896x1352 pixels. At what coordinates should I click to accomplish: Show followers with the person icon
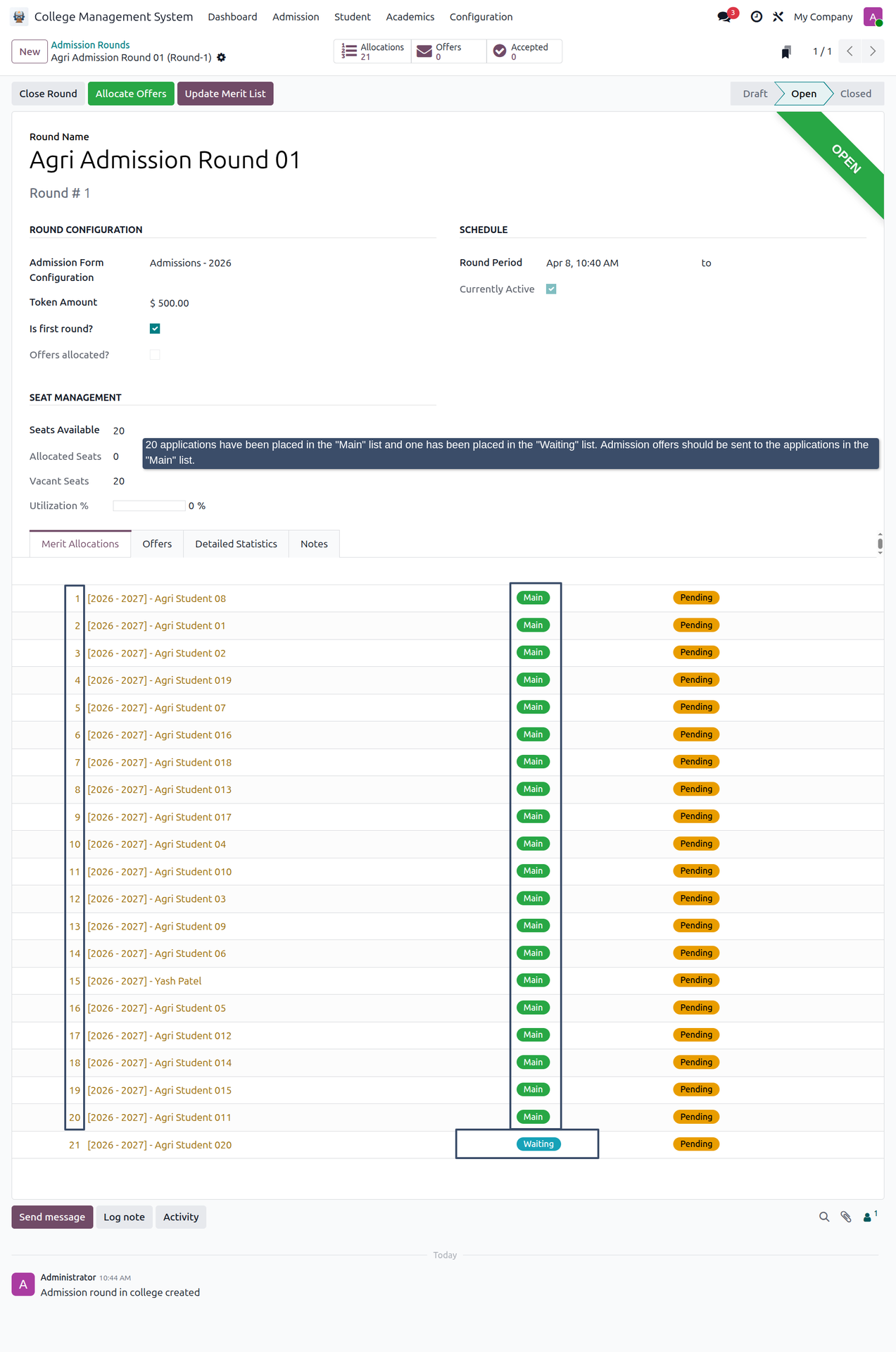coord(870,1216)
